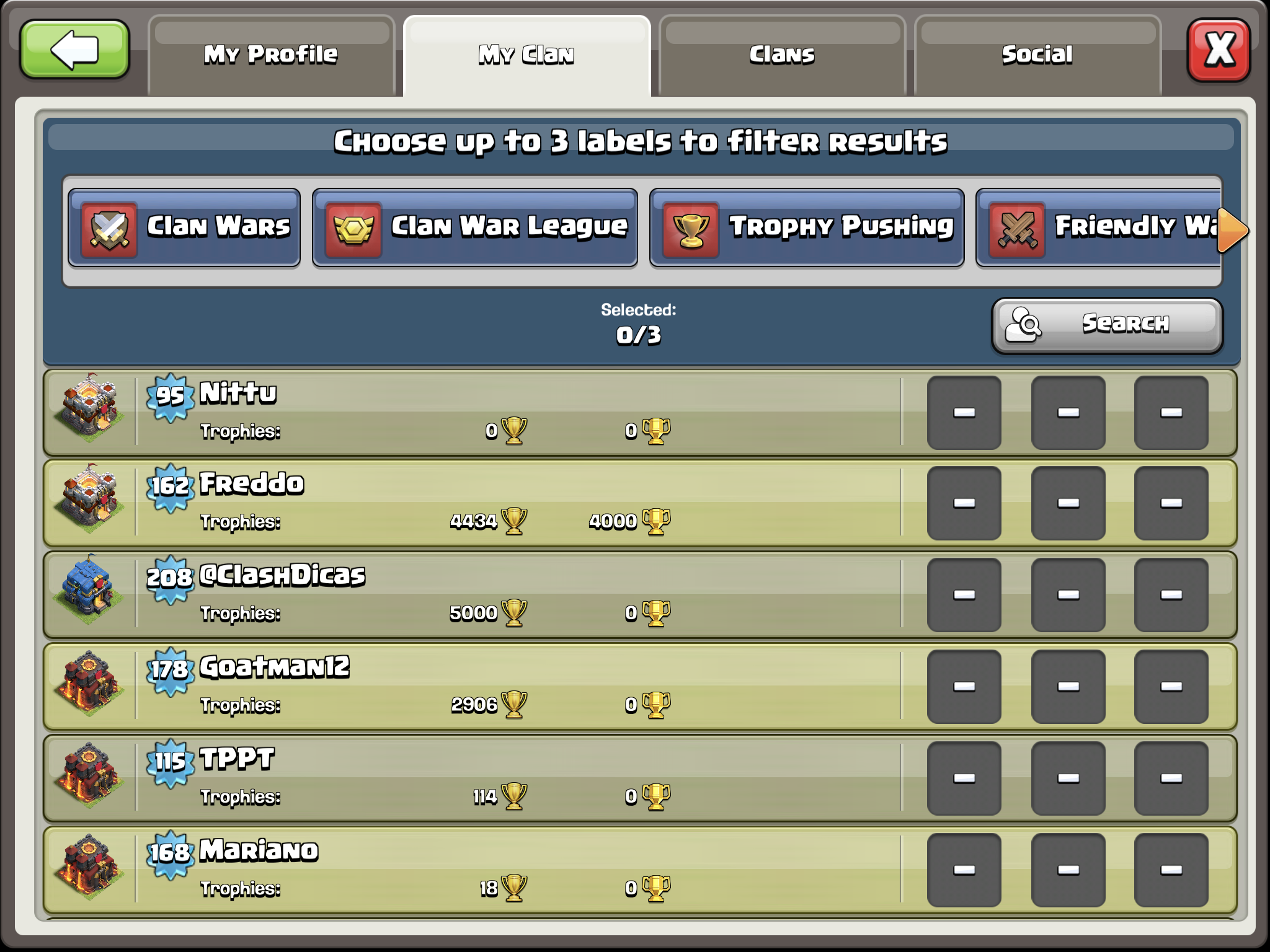Open Nittu's first empty label slot

tap(964, 413)
